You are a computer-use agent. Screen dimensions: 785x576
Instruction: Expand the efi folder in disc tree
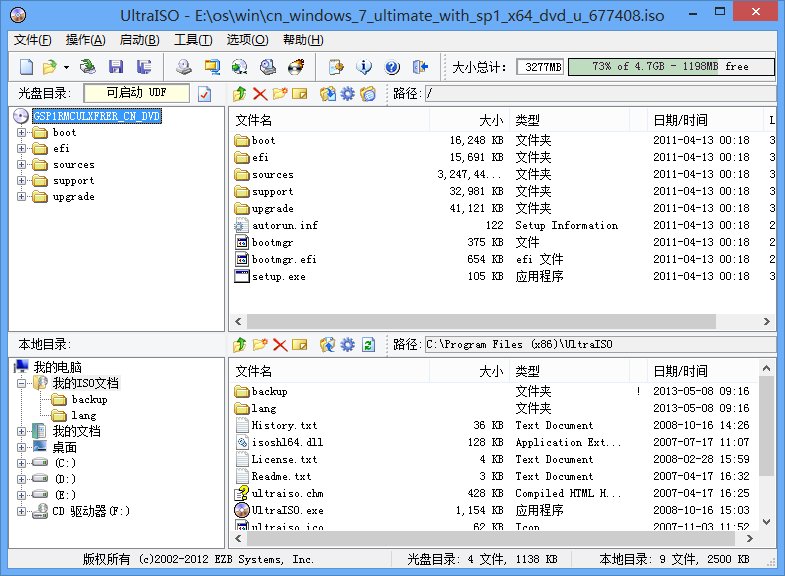coord(22,149)
